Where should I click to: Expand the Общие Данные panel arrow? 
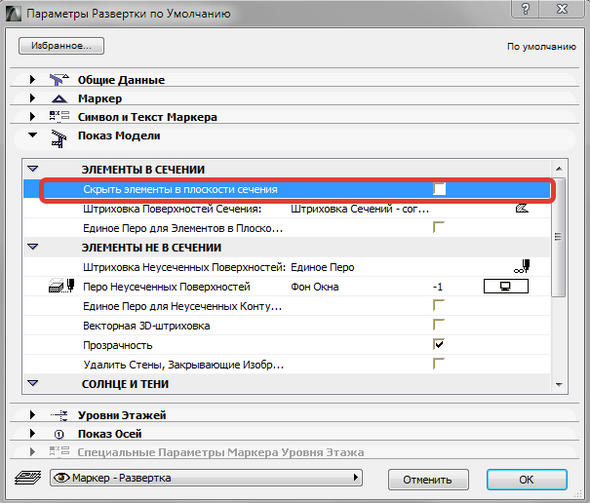point(32,79)
